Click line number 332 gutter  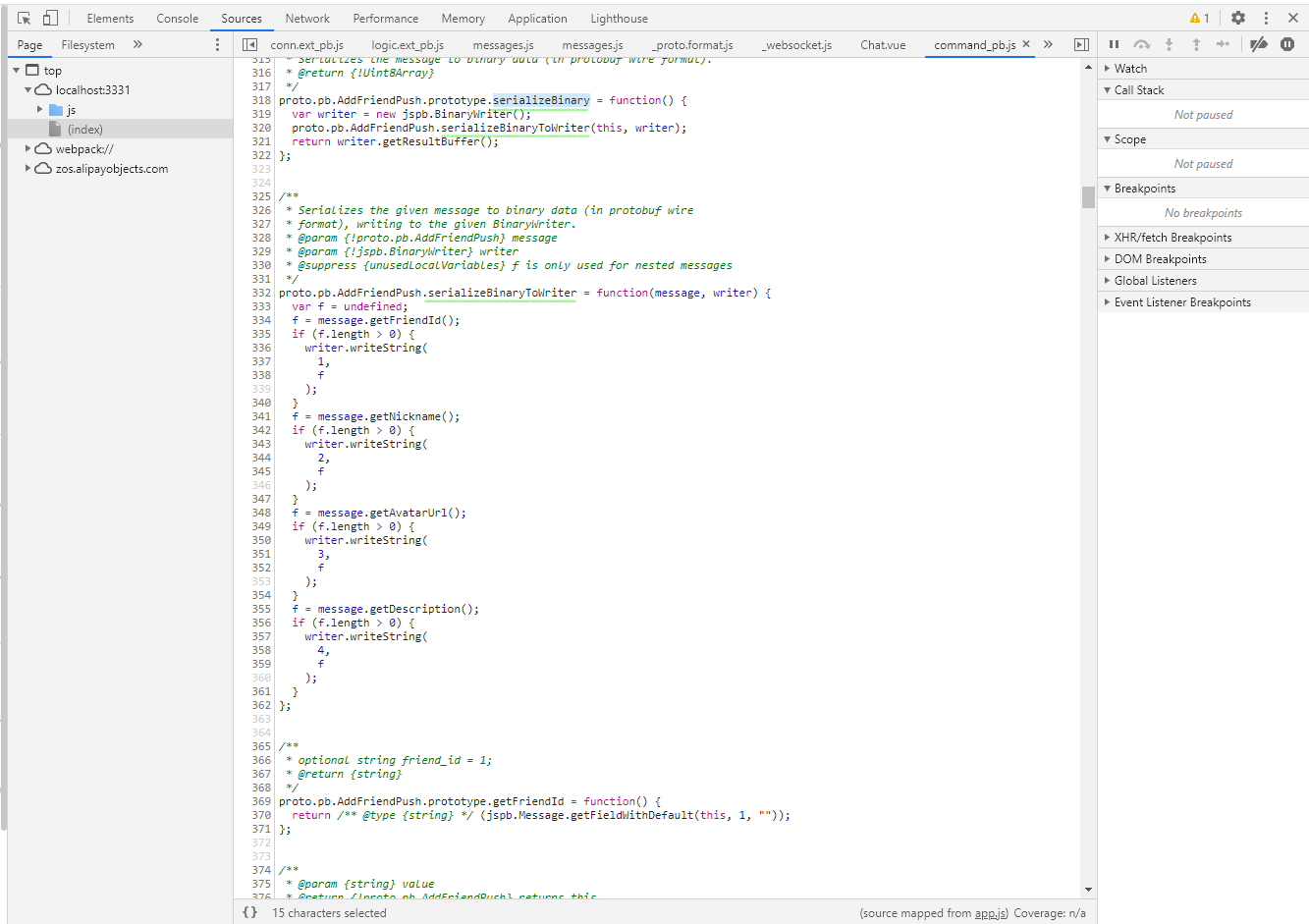[x=261, y=293]
